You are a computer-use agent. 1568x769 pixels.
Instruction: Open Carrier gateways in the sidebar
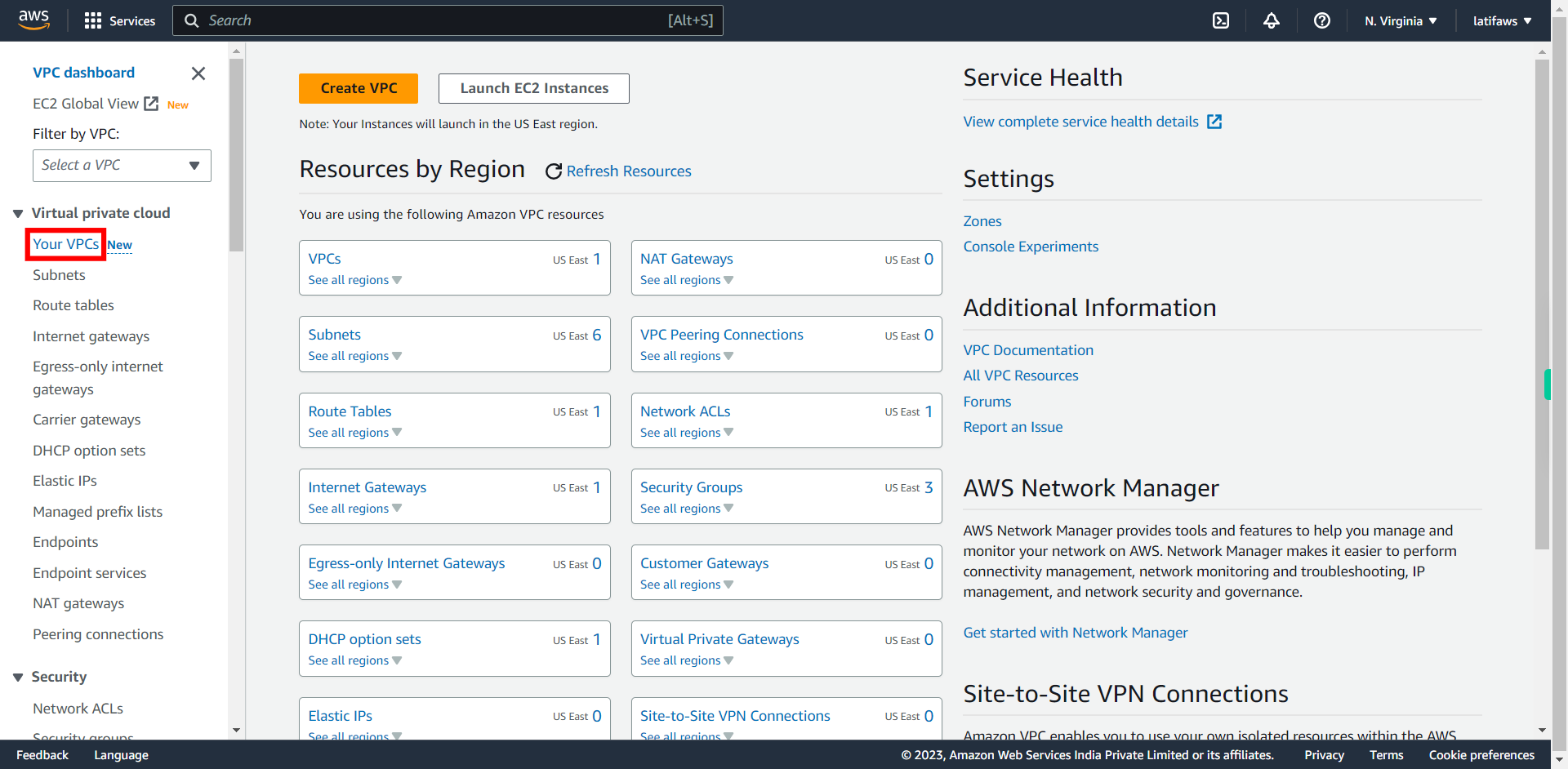pos(87,420)
